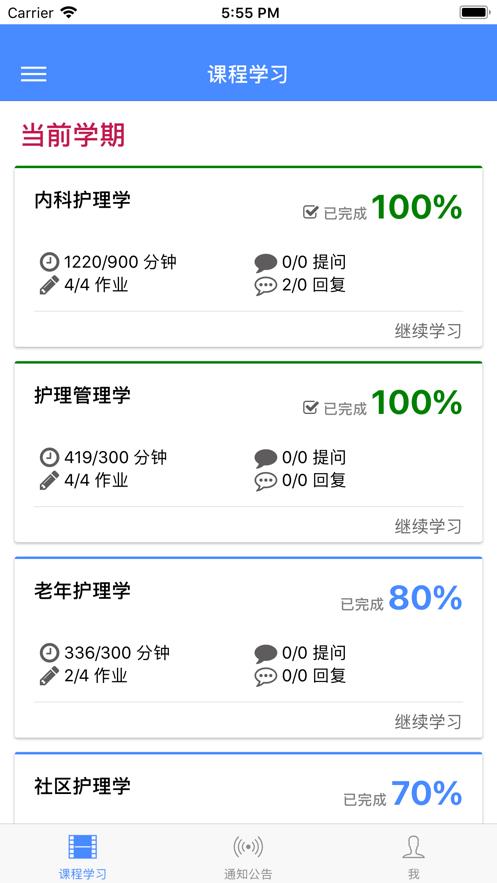Screen dimensions: 497x883
Task: Continue learning 内科护理学 via 继续学习
Action: [428, 331]
